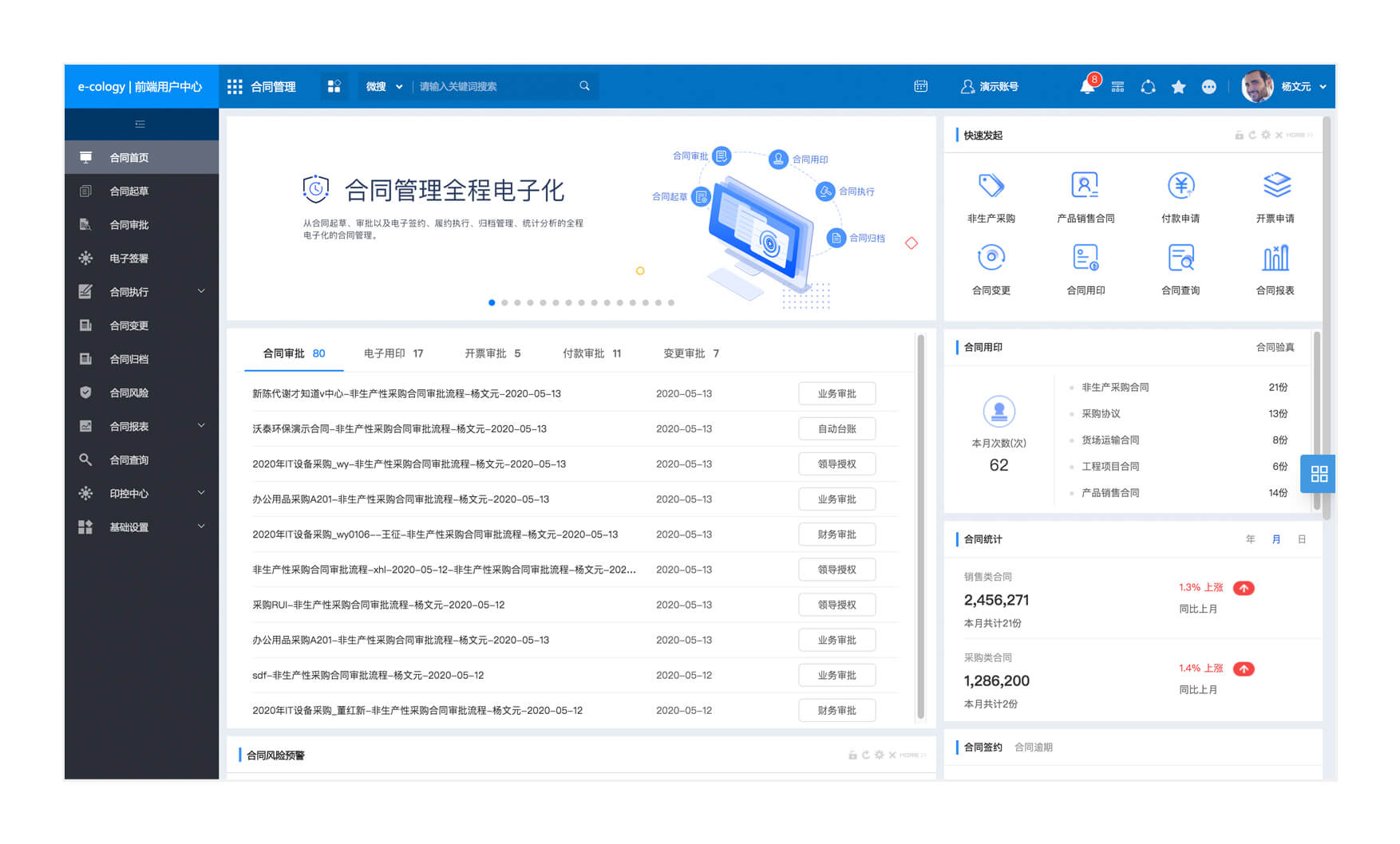Open settings gear of 合同风险预警 panel
This screenshot has height=844, width=1400.
pos(879,755)
